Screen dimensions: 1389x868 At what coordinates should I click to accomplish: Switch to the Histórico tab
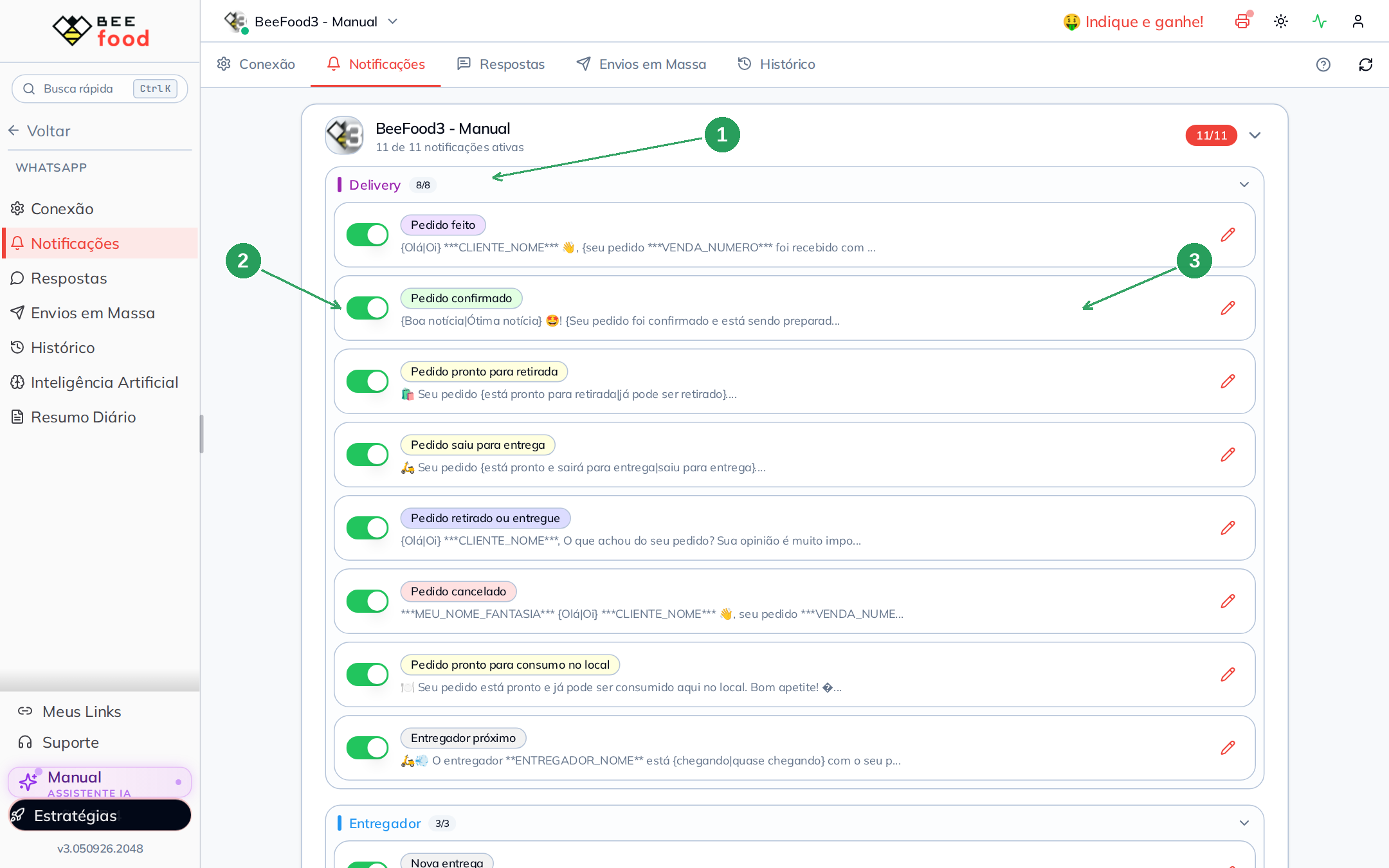click(776, 64)
